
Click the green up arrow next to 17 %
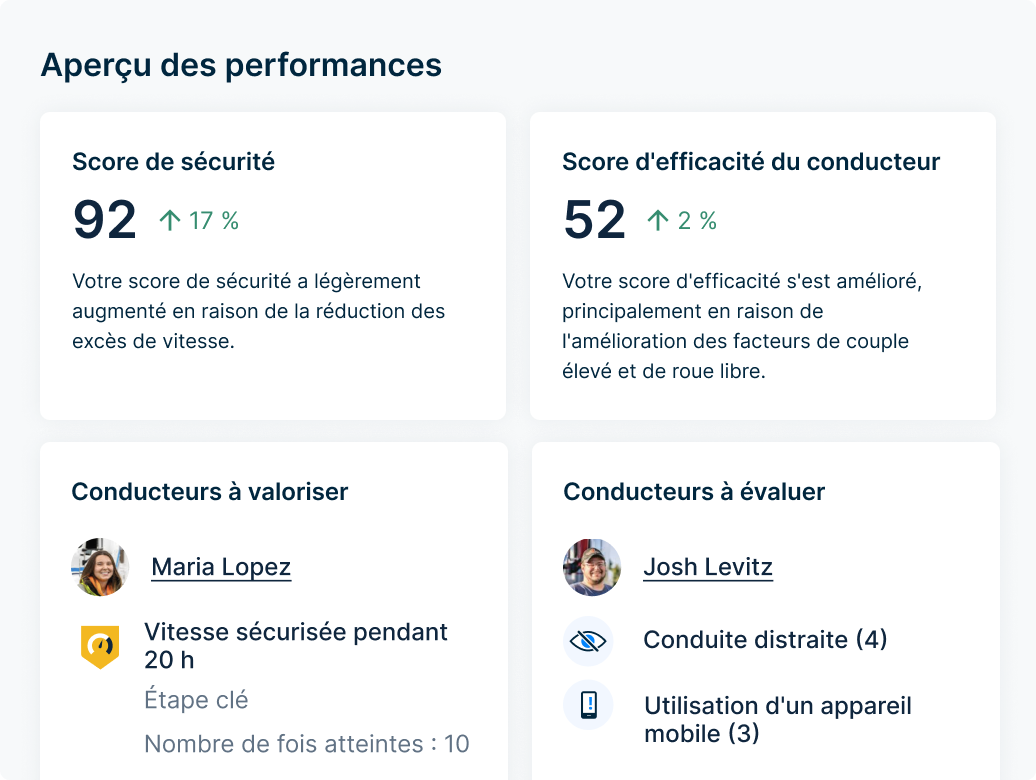click(x=170, y=218)
